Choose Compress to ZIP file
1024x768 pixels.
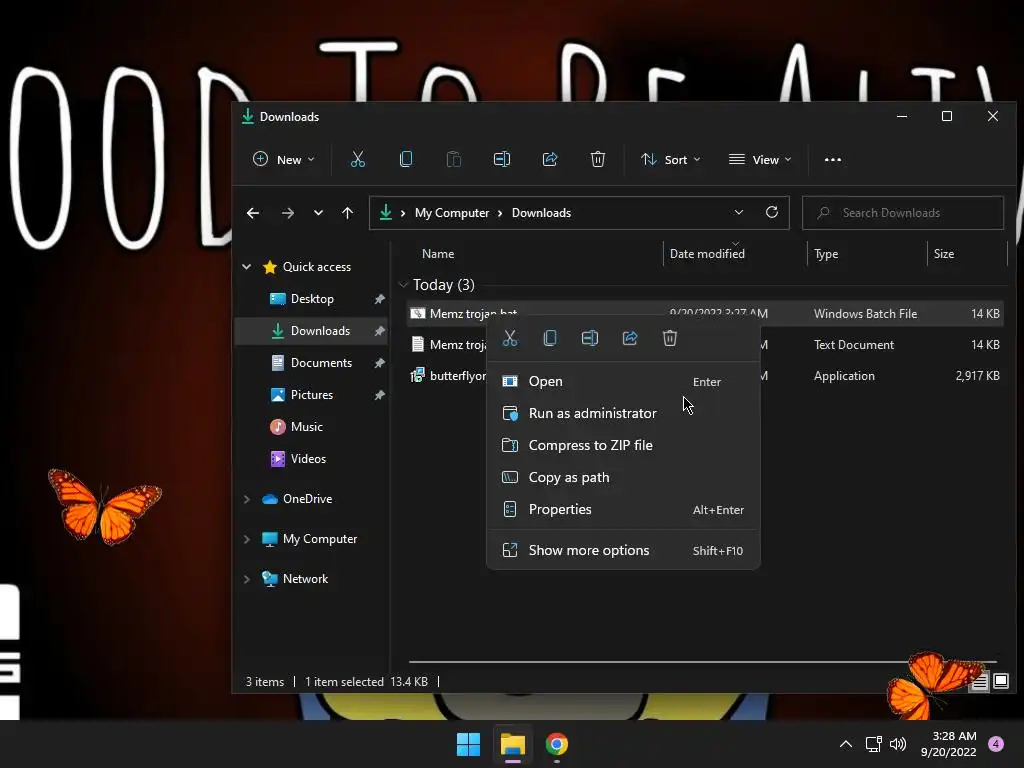point(623,445)
